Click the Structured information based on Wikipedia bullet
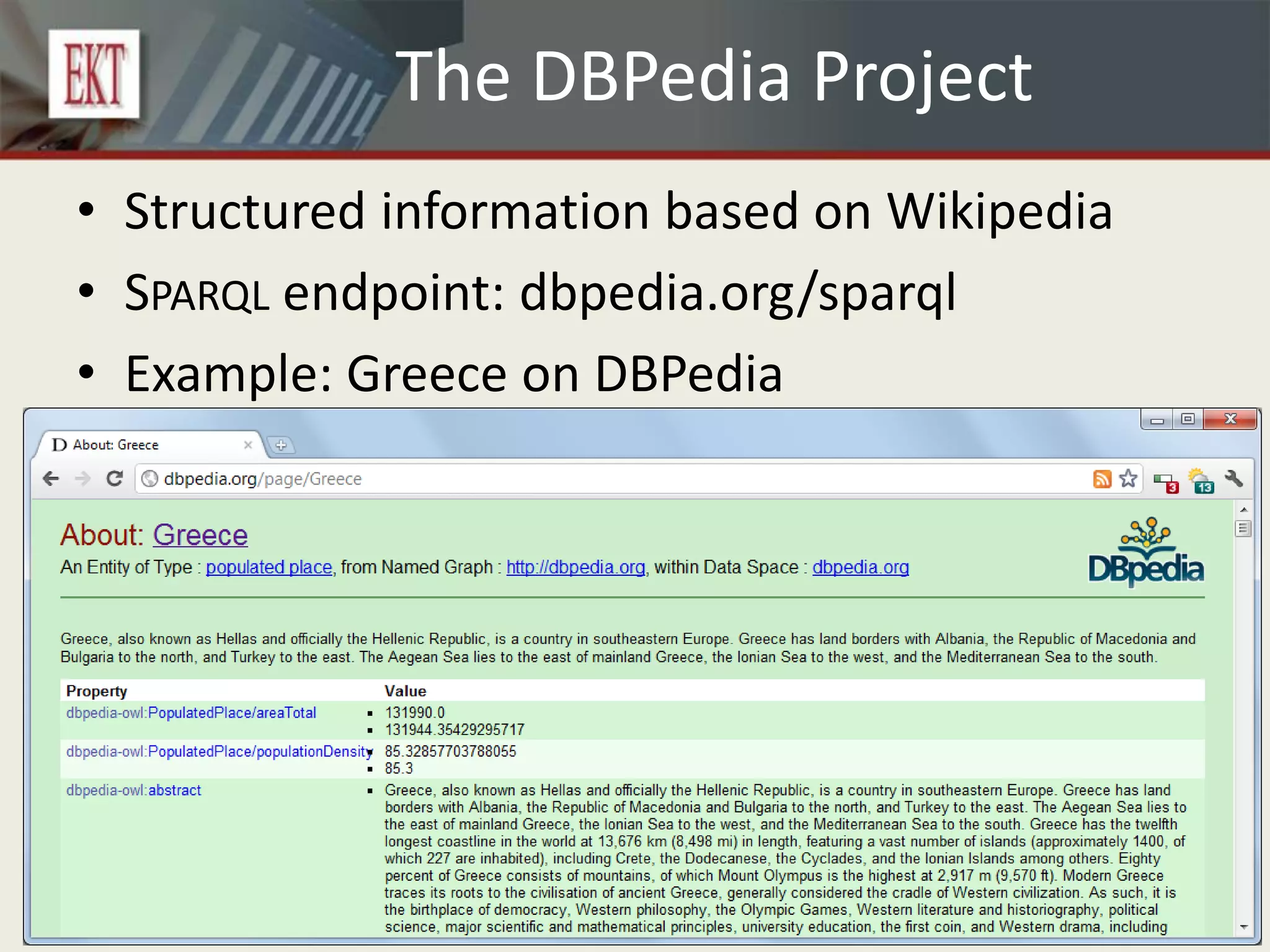Viewport: 1270px width, 952px height. pos(618,211)
